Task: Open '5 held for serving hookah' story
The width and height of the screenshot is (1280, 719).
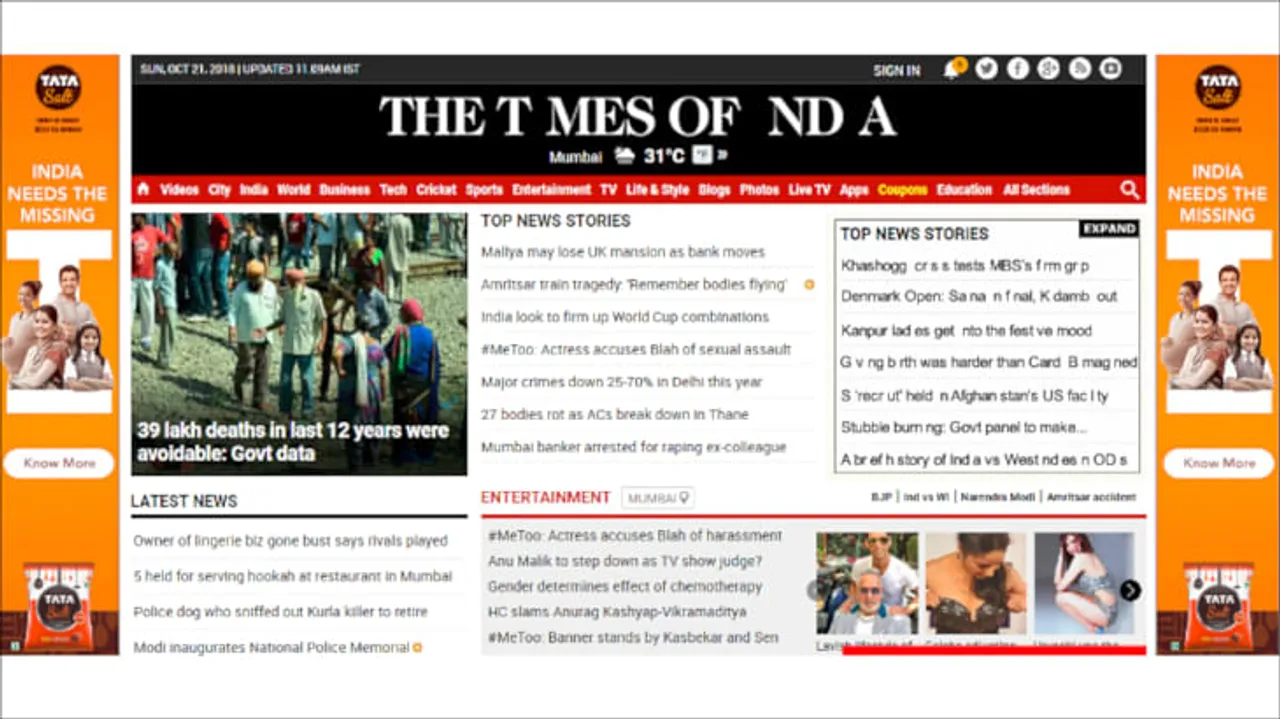Action: point(293,576)
